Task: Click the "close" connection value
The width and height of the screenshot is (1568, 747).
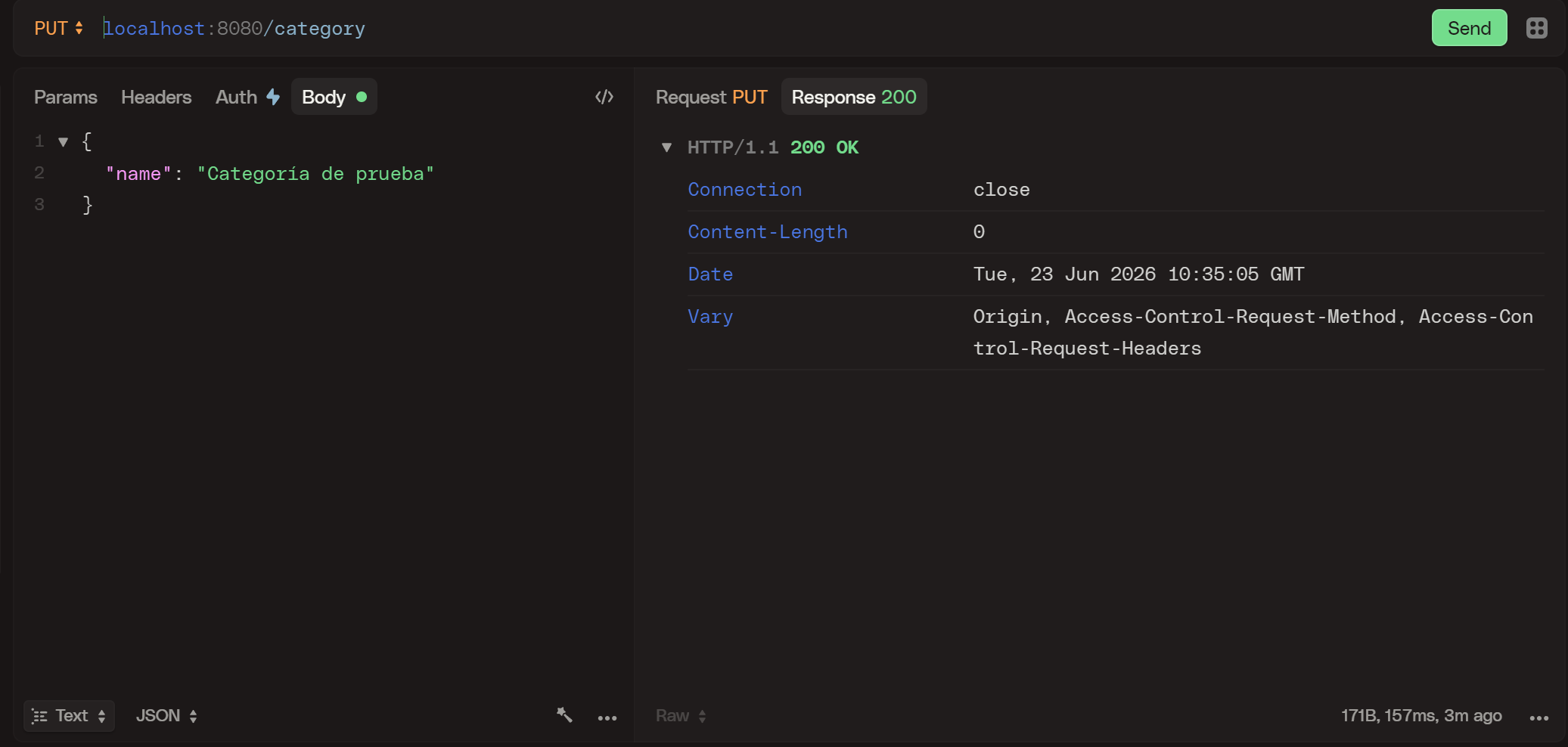Action: coord(1001,190)
